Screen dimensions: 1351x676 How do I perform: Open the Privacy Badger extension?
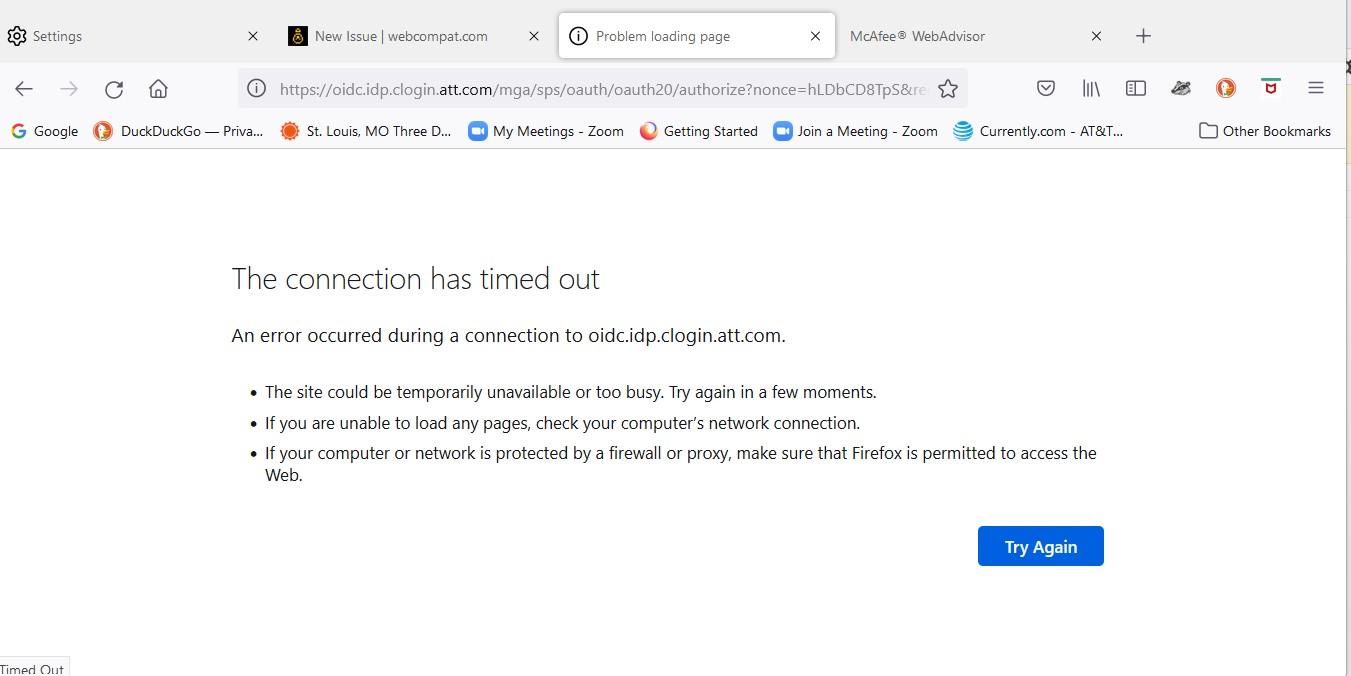pyautogui.click(x=1181, y=88)
